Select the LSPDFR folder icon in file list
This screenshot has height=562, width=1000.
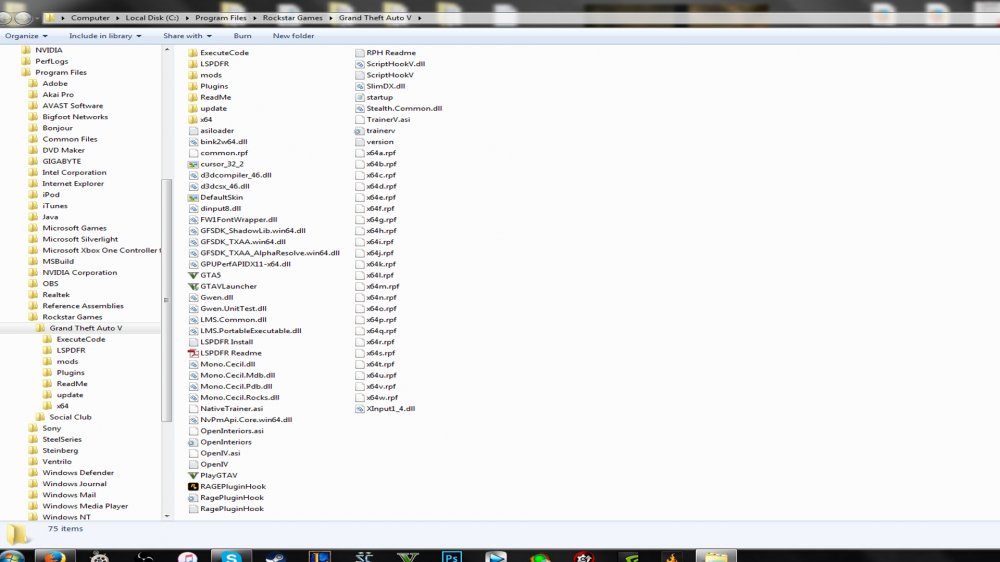click(x=193, y=64)
